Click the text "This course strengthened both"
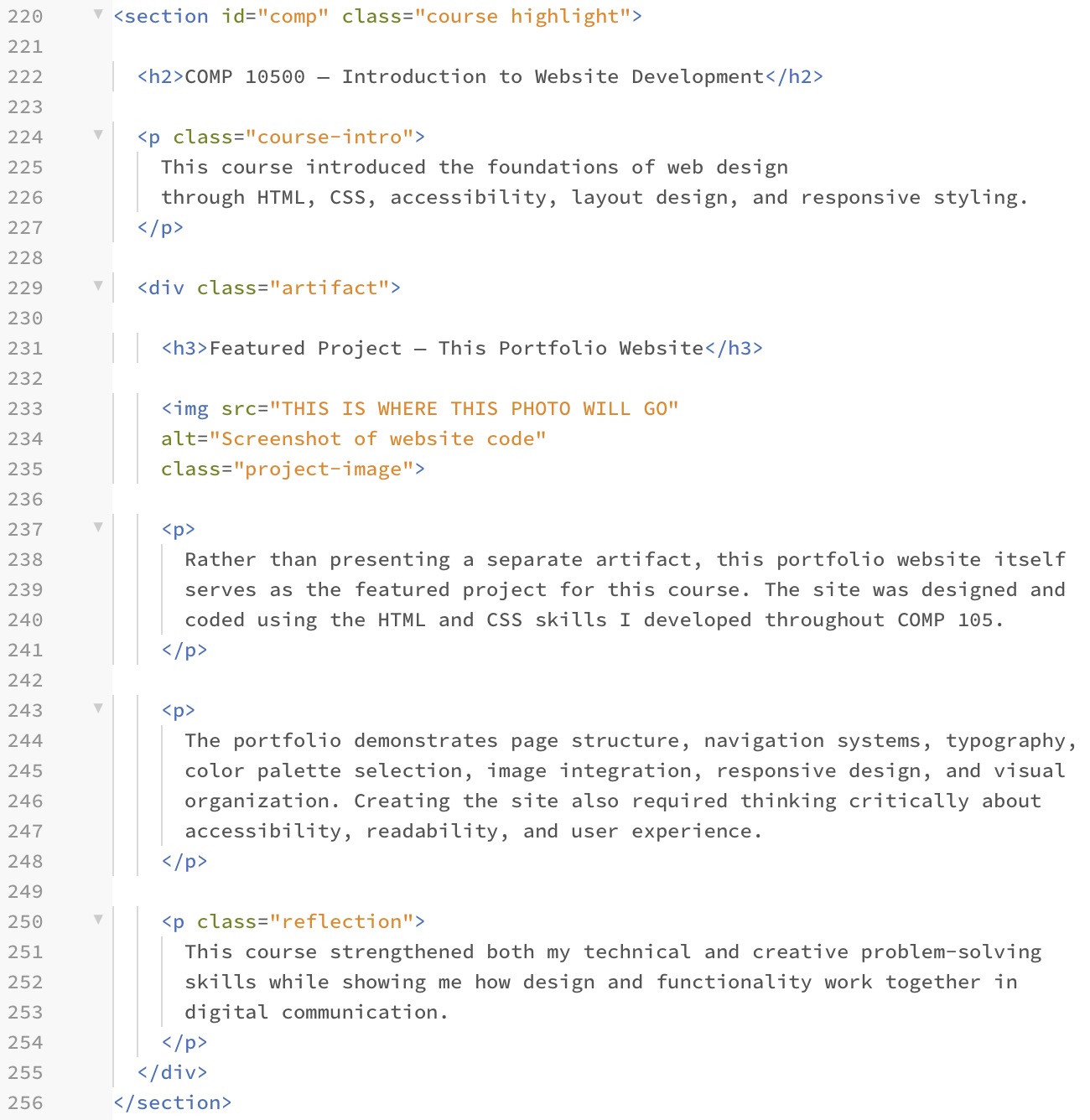This screenshot has height=1120, width=1090. point(360,952)
